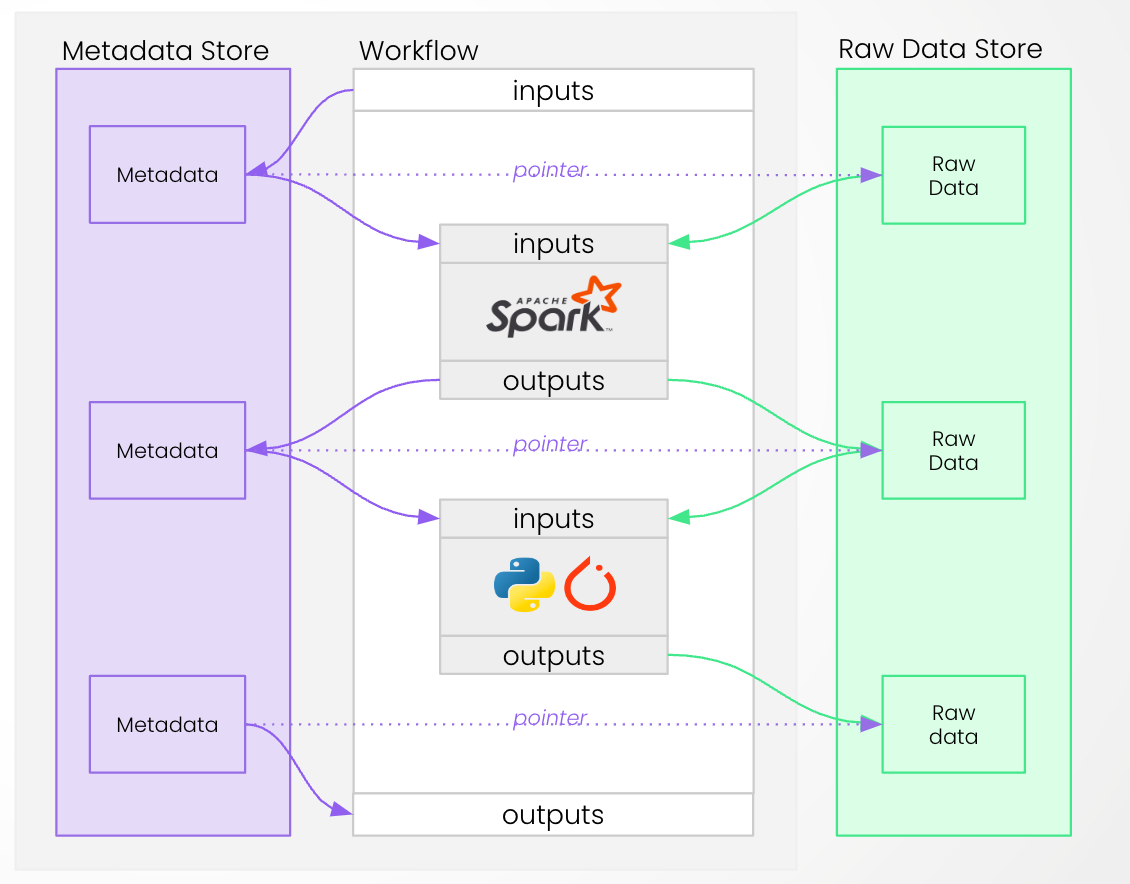Click the inputs header of the Spark task
The width and height of the screenshot is (1130, 884).
[553, 244]
